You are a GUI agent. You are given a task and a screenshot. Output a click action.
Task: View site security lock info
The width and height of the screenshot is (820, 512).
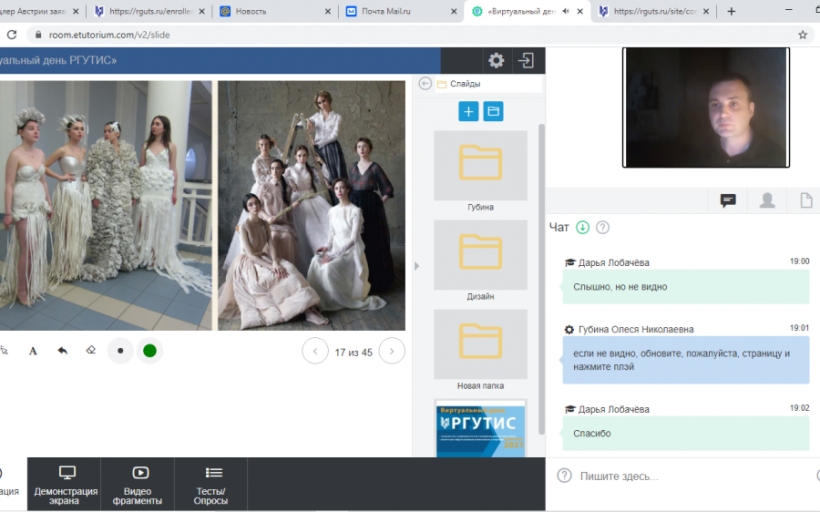click(x=38, y=35)
